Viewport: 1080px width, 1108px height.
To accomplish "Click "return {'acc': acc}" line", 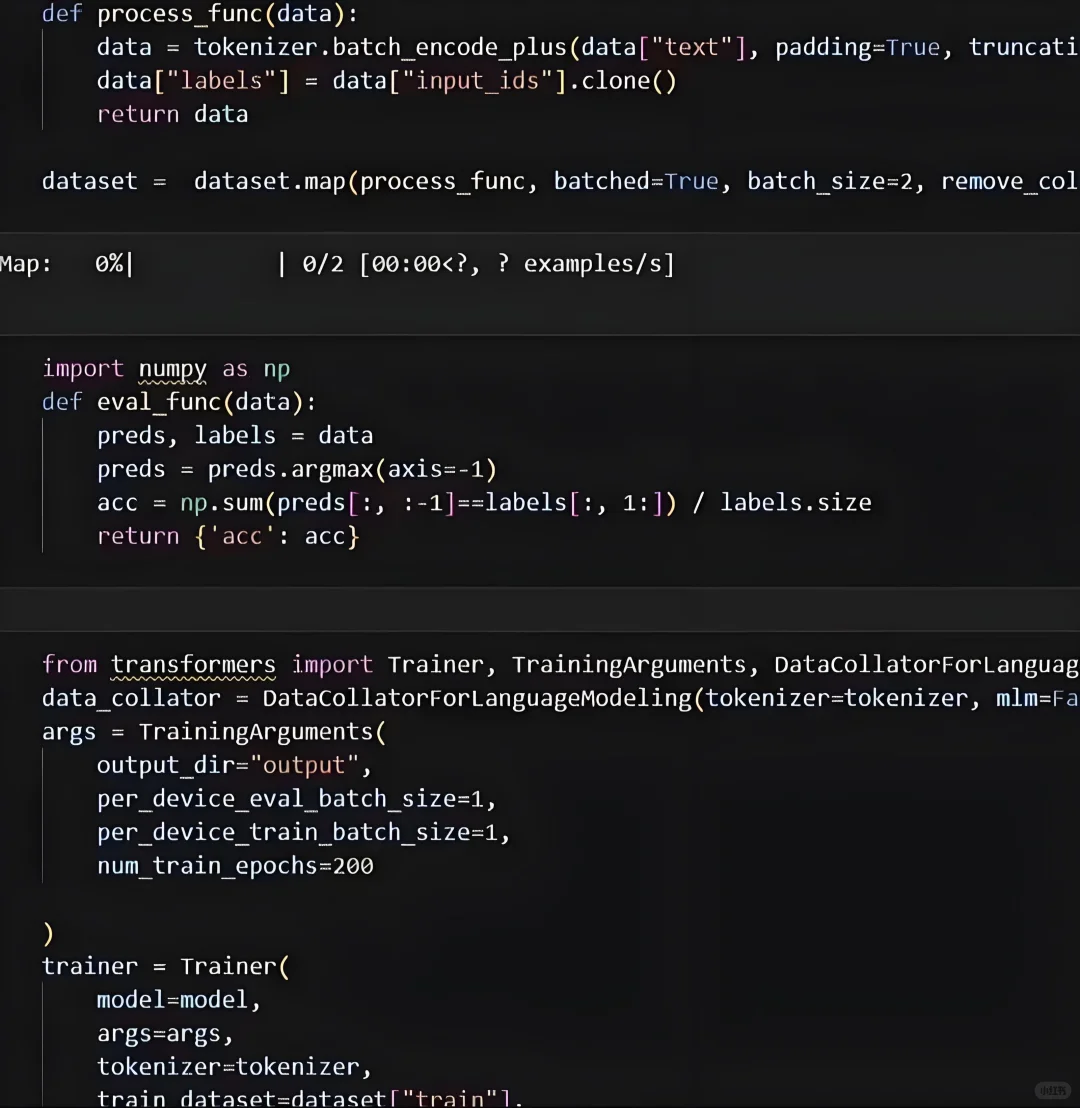I will point(228,536).
